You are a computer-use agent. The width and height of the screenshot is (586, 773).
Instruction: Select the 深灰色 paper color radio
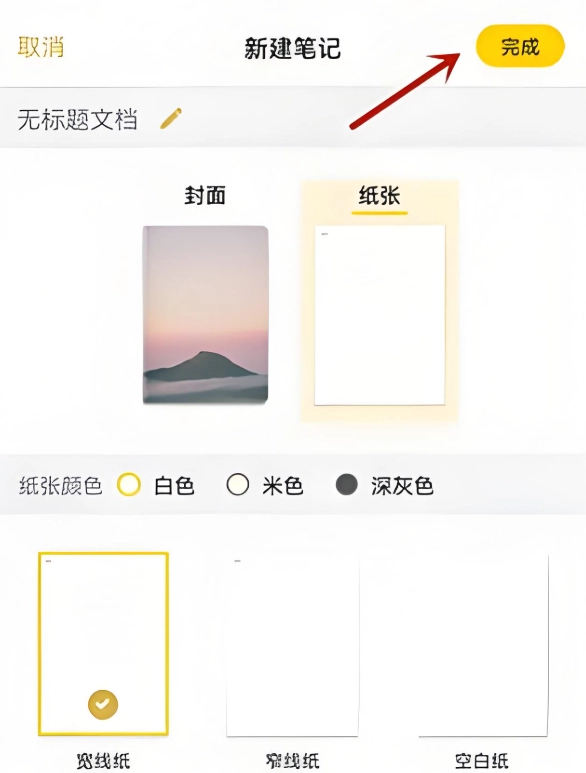(346, 485)
